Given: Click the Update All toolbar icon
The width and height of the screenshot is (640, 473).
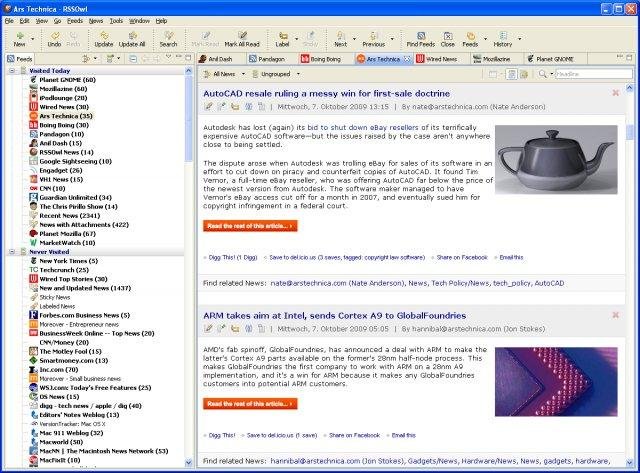Looking at the screenshot, I should (132, 36).
